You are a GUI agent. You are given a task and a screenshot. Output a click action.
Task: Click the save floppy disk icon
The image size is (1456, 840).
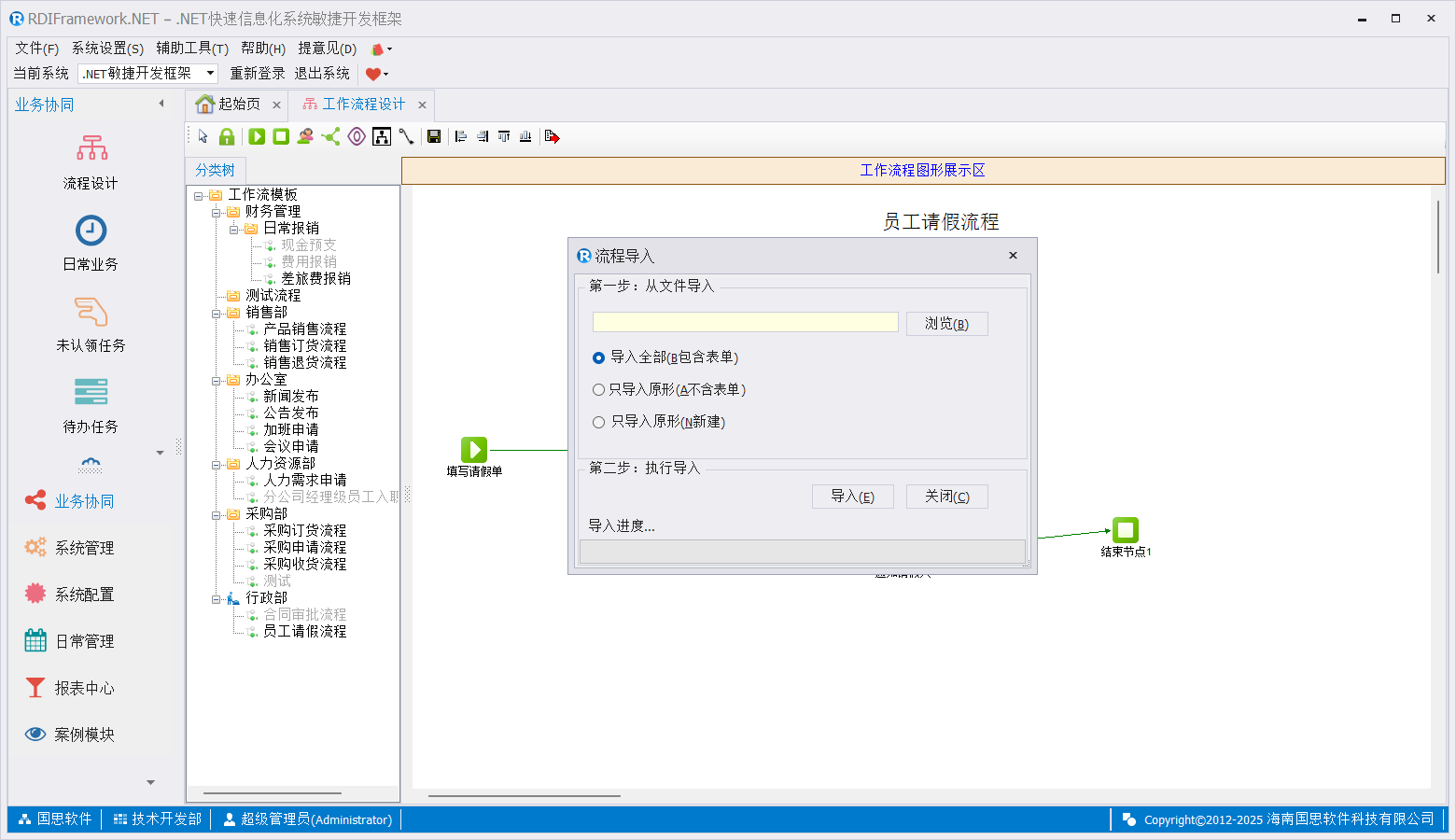pyautogui.click(x=434, y=137)
